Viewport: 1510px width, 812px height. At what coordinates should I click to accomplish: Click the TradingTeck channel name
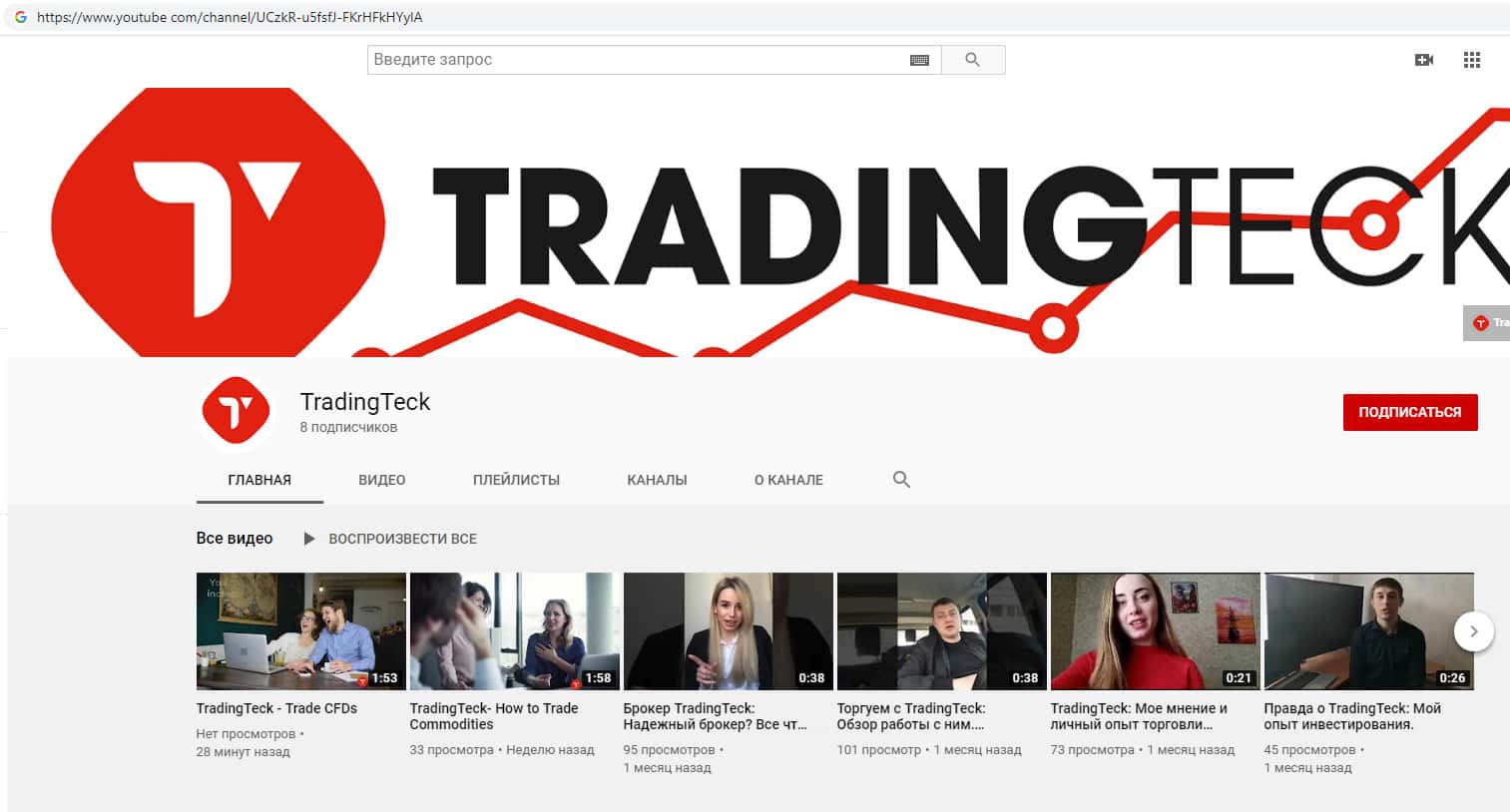365,402
